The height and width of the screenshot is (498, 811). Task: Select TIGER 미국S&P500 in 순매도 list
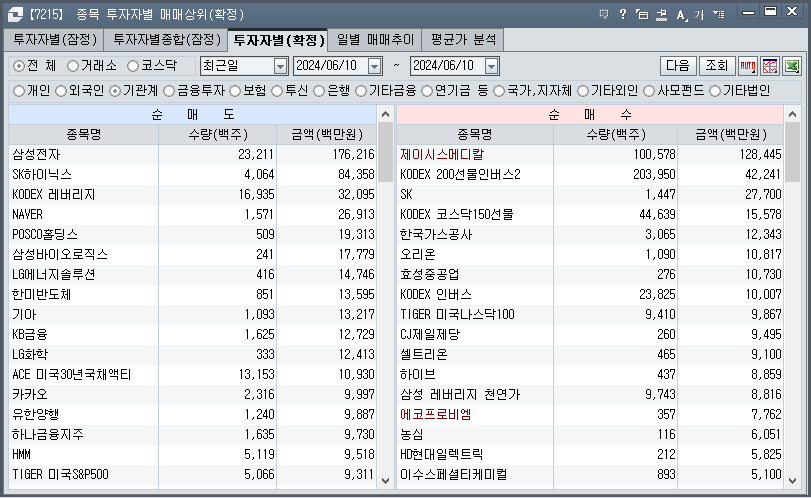61,475
